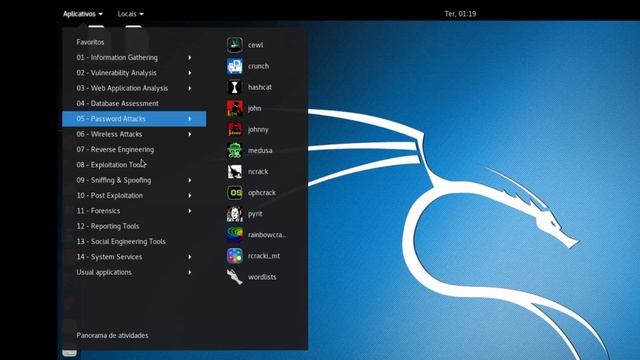640x360 pixels.
Task: Click the cewl text label
Action: [256, 45]
